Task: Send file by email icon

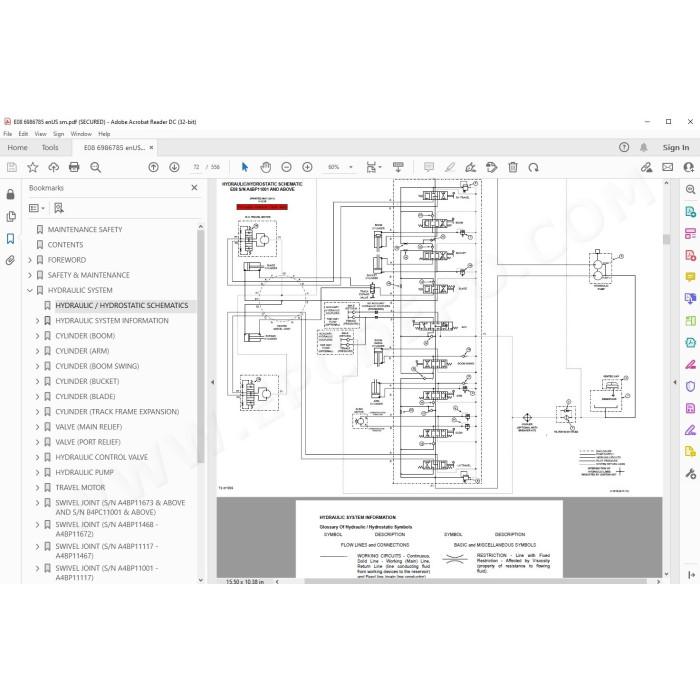Action: (x=667, y=167)
